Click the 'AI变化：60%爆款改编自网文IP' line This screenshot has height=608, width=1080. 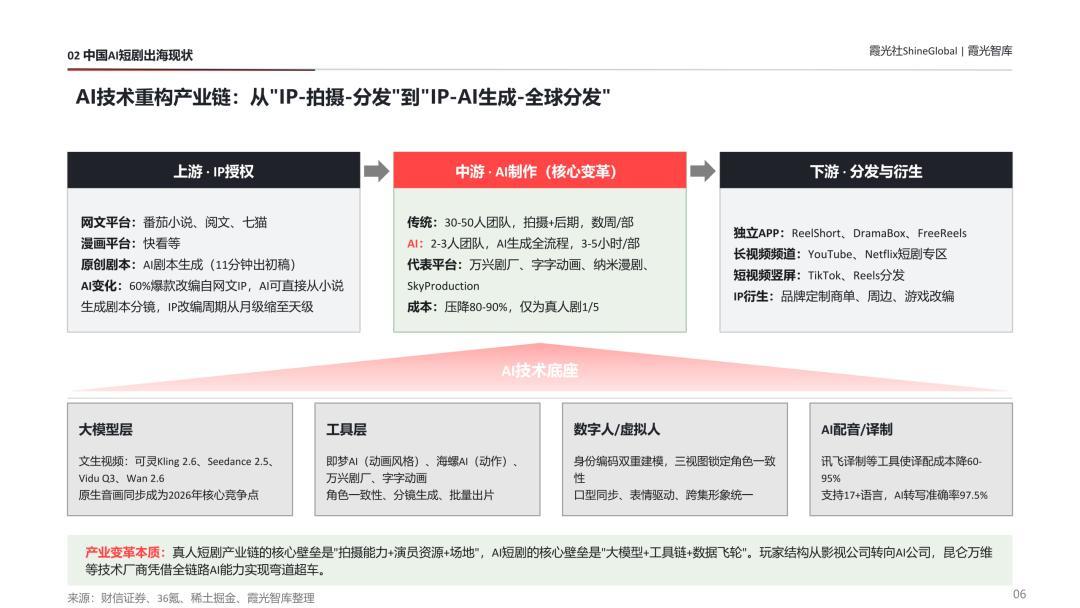pyautogui.click(x=212, y=286)
